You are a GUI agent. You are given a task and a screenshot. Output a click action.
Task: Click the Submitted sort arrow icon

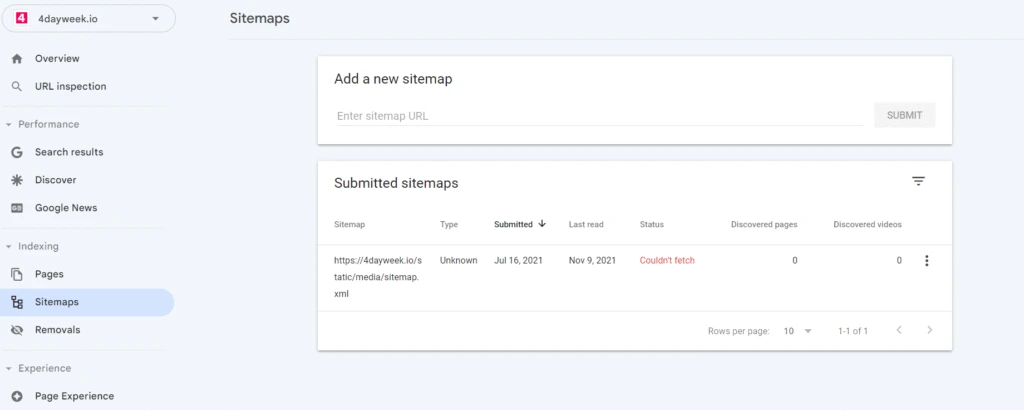pyautogui.click(x=542, y=224)
